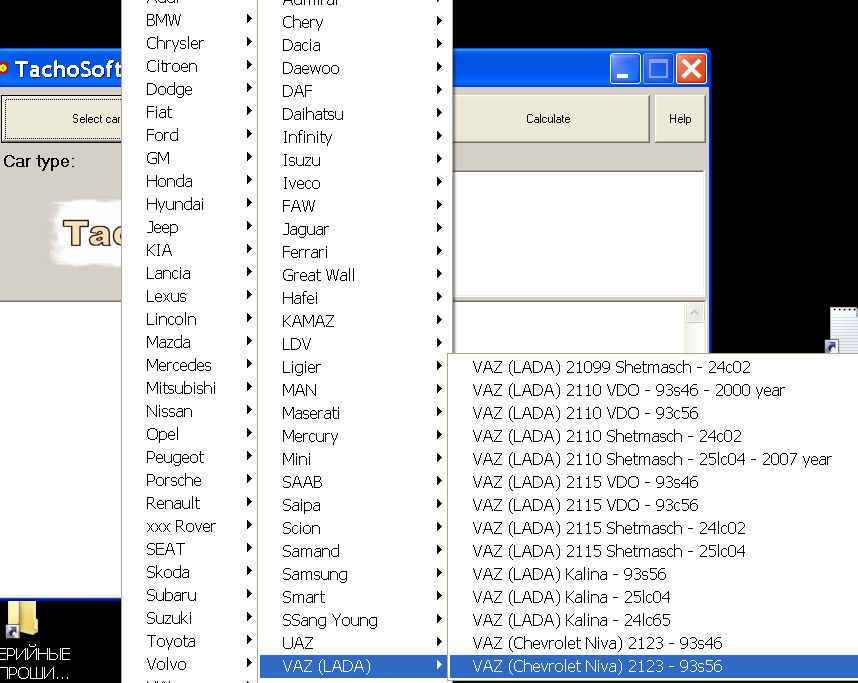Choose highlighted Chevrolet Niva 2123 - 93s56
Image resolution: width=858 pixels, height=683 pixels.
point(654,666)
